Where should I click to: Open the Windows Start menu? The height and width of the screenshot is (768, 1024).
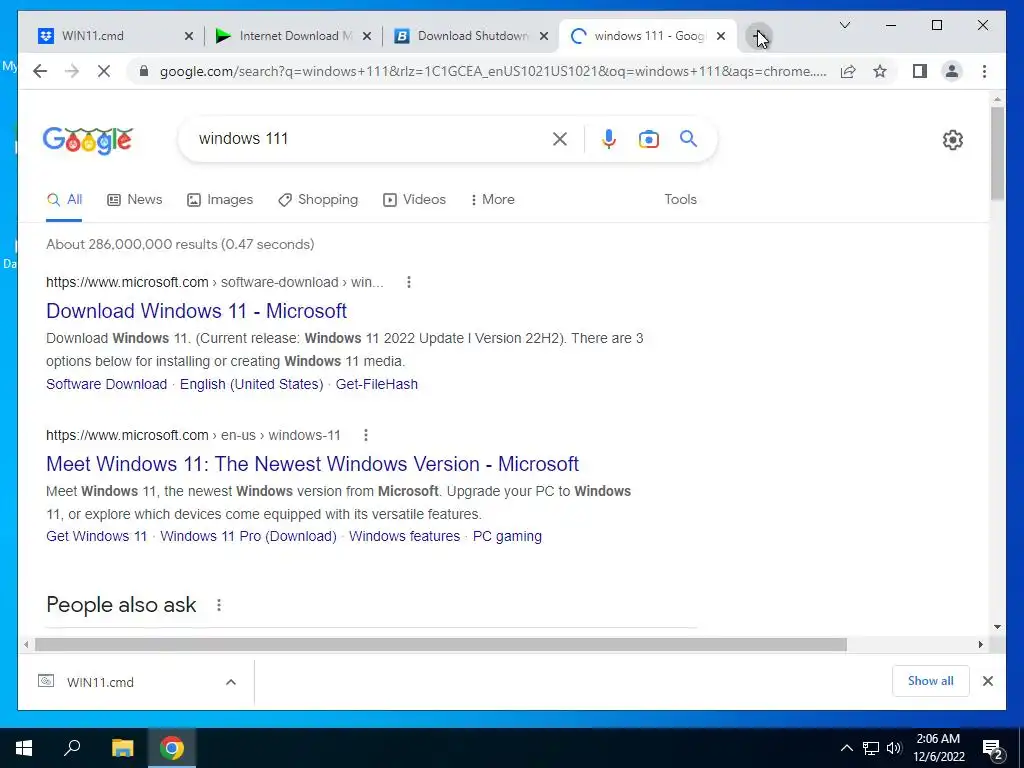pyautogui.click(x=24, y=748)
